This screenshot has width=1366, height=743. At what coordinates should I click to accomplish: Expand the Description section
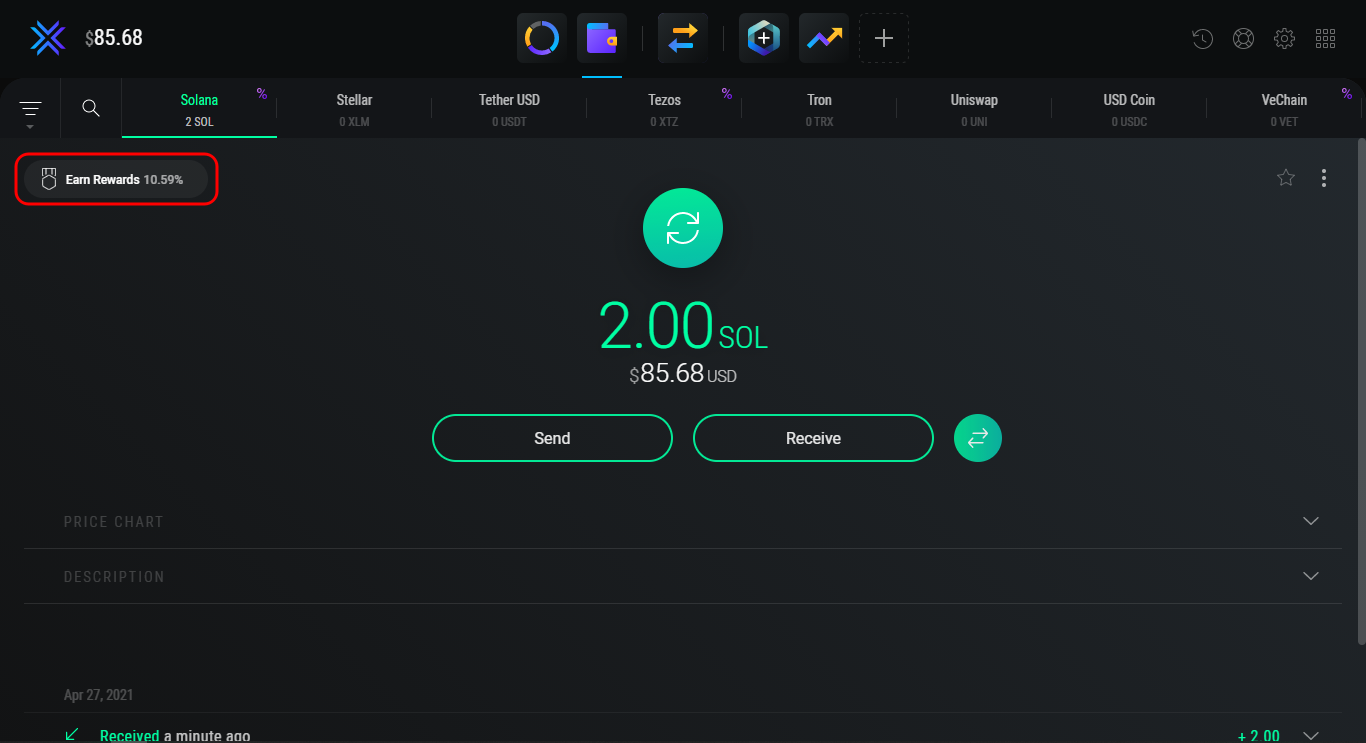click(1311, 576)
